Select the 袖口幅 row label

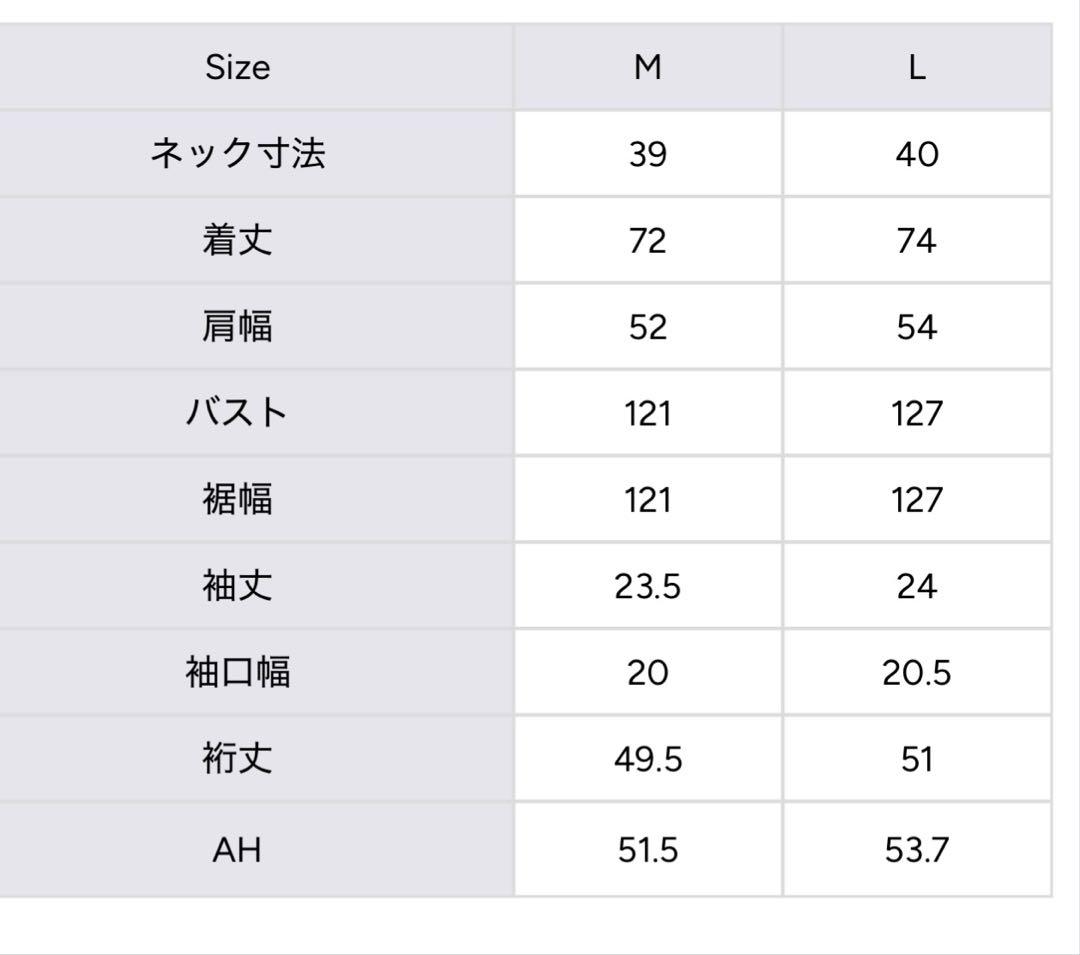(238, 672)
